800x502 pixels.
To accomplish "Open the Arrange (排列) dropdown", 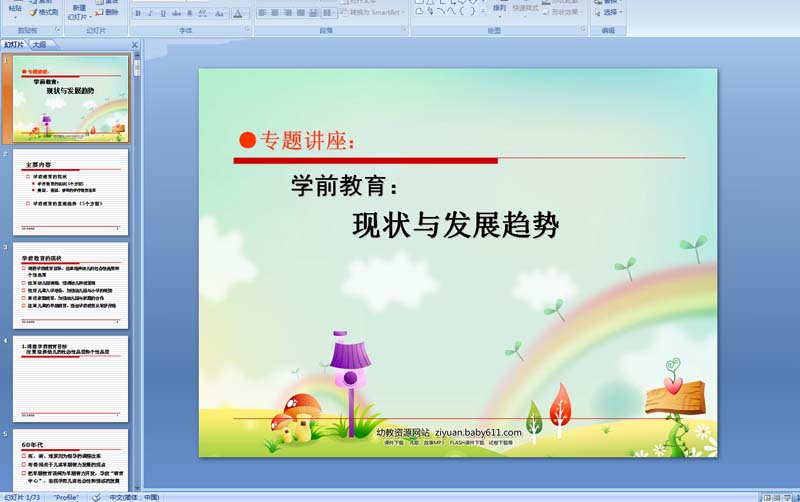I will [499, 10].
